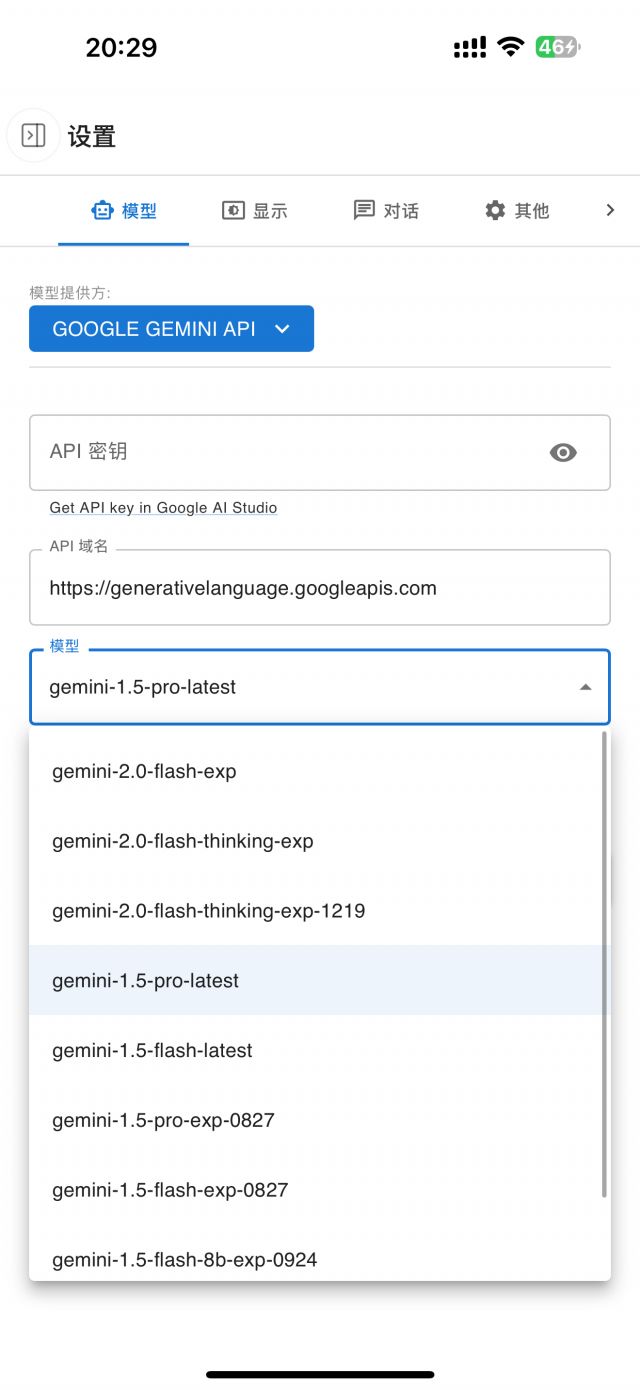Select gemini-1.5-pro-exp-0827 option
Screen dimensions: 640x1390
point(163,1120)
